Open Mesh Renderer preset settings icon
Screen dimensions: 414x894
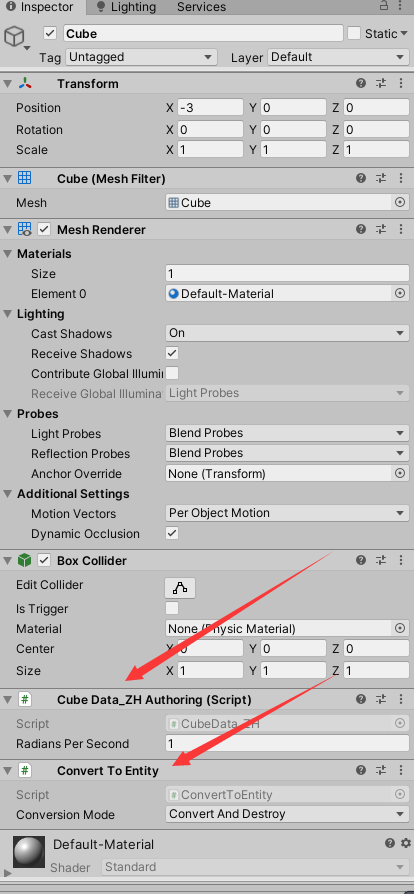[381, 230]
